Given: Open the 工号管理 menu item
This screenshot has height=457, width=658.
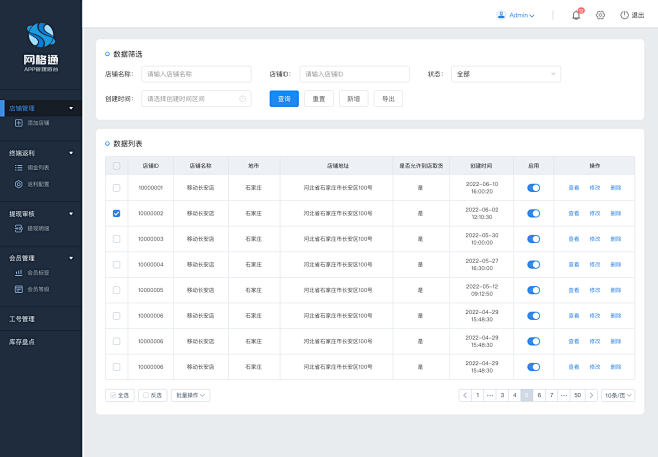Looking at the screenshot, I should click(22, 319).
